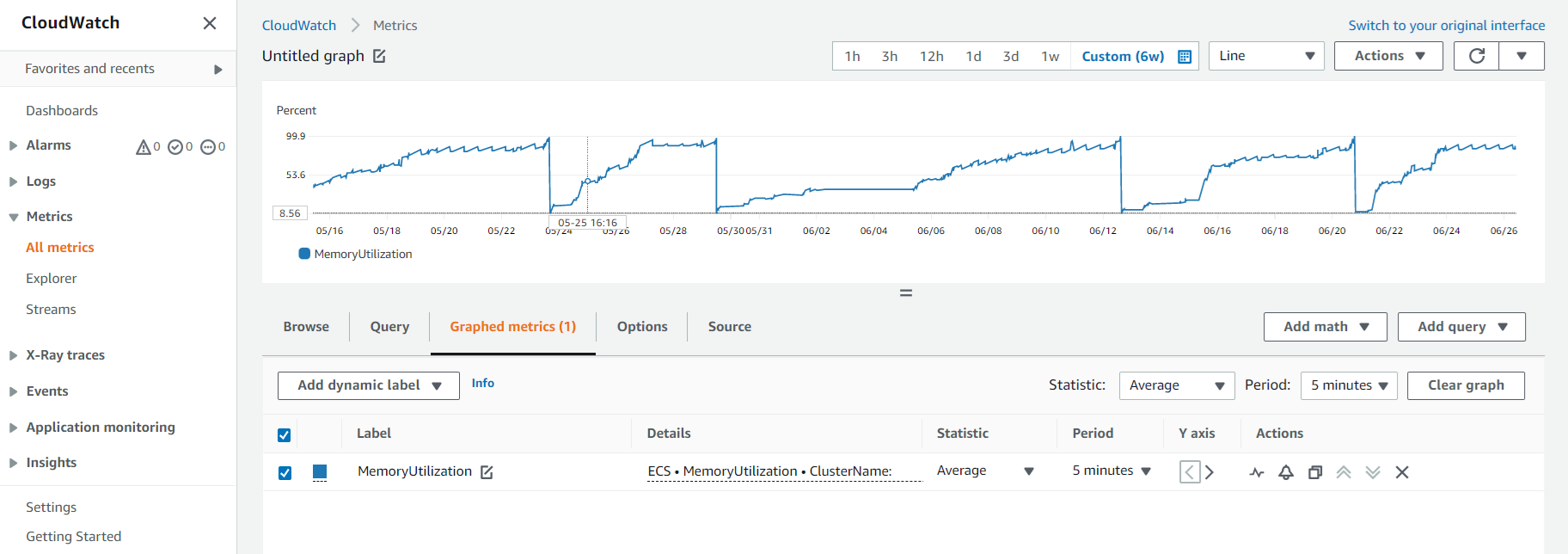Duplicate the MemoryUtilization metric

1315,472
